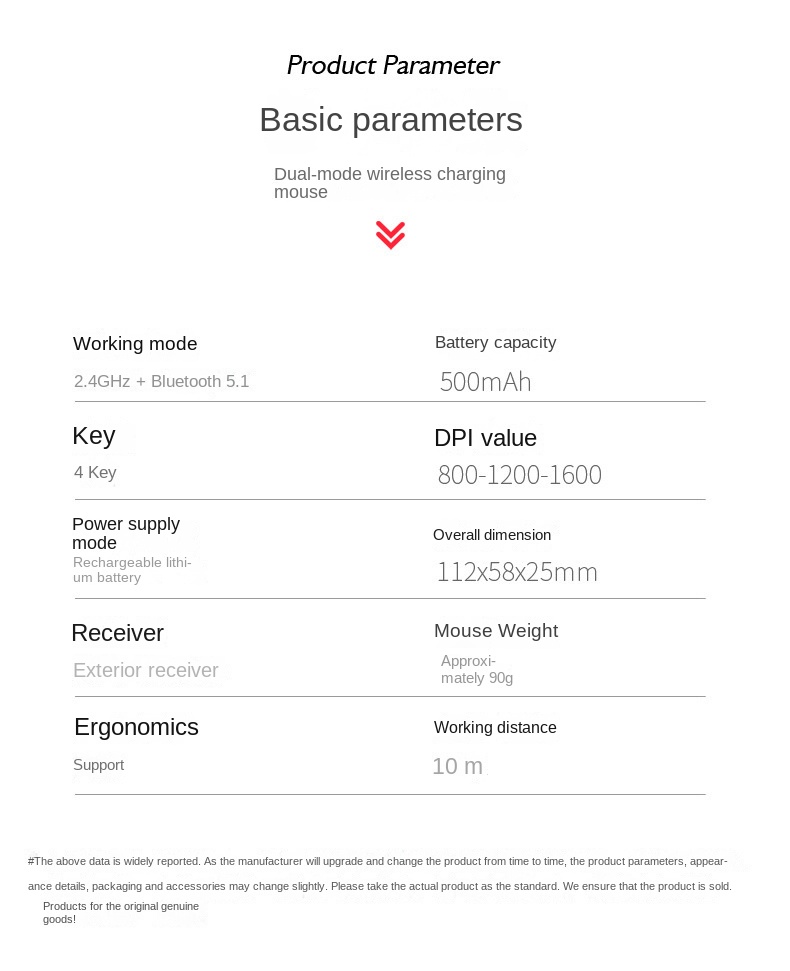This screenshot has width=790, height=971.
Task: Select the "800-1200-1600" DPI text
Action: pyautogui.click(x=519, y=475)
